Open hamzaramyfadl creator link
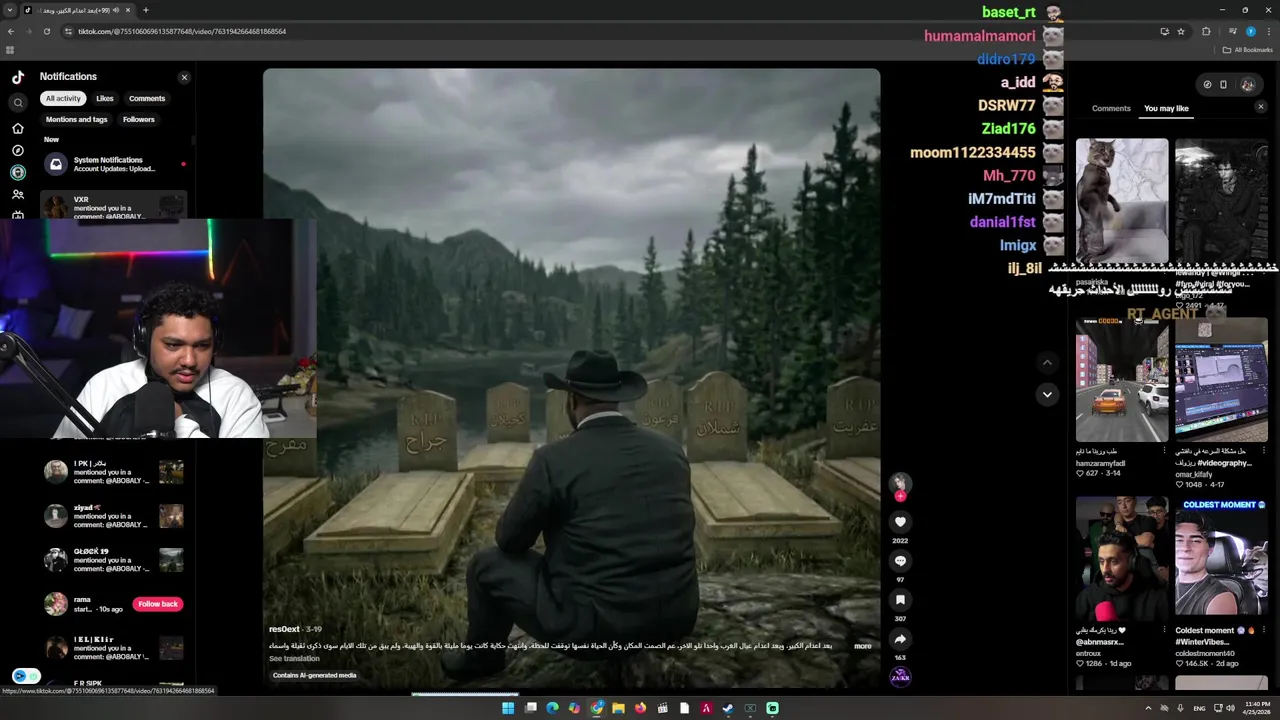This screenshot has height=720, width=1280. pyautogui.click(x=1100, y=463)
